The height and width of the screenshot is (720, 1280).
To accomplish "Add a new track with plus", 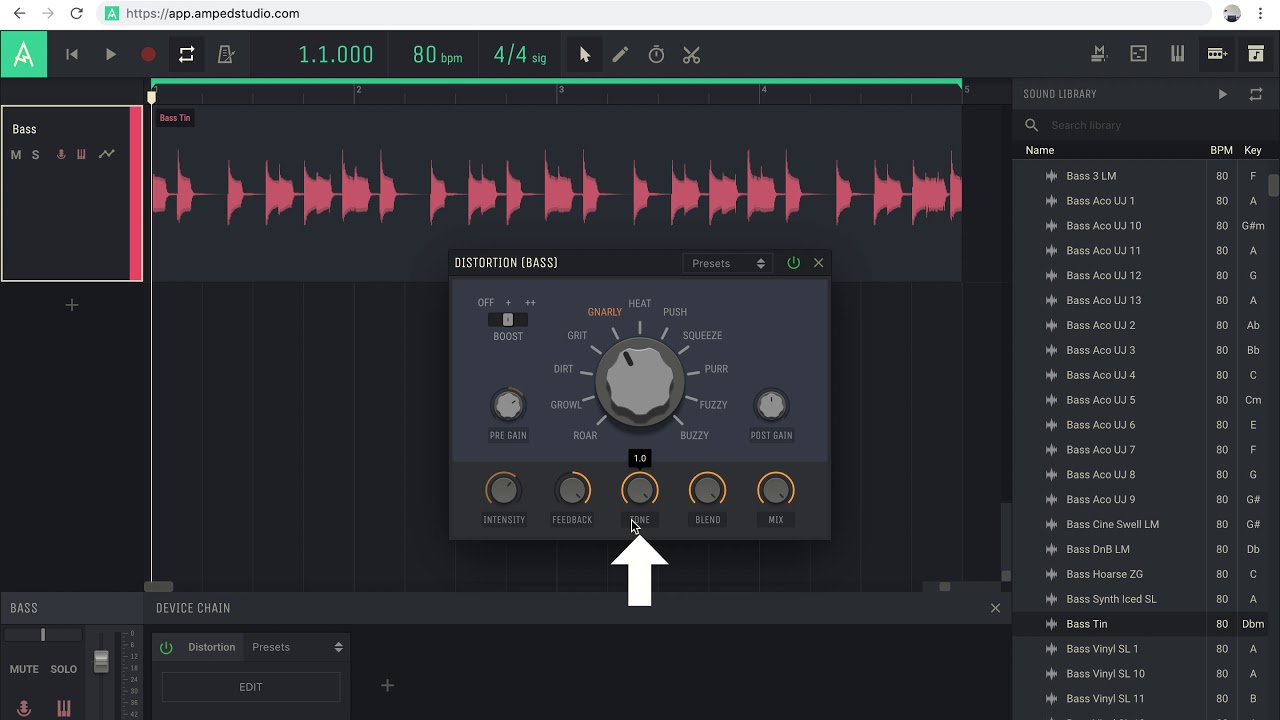I will (72, 305).
